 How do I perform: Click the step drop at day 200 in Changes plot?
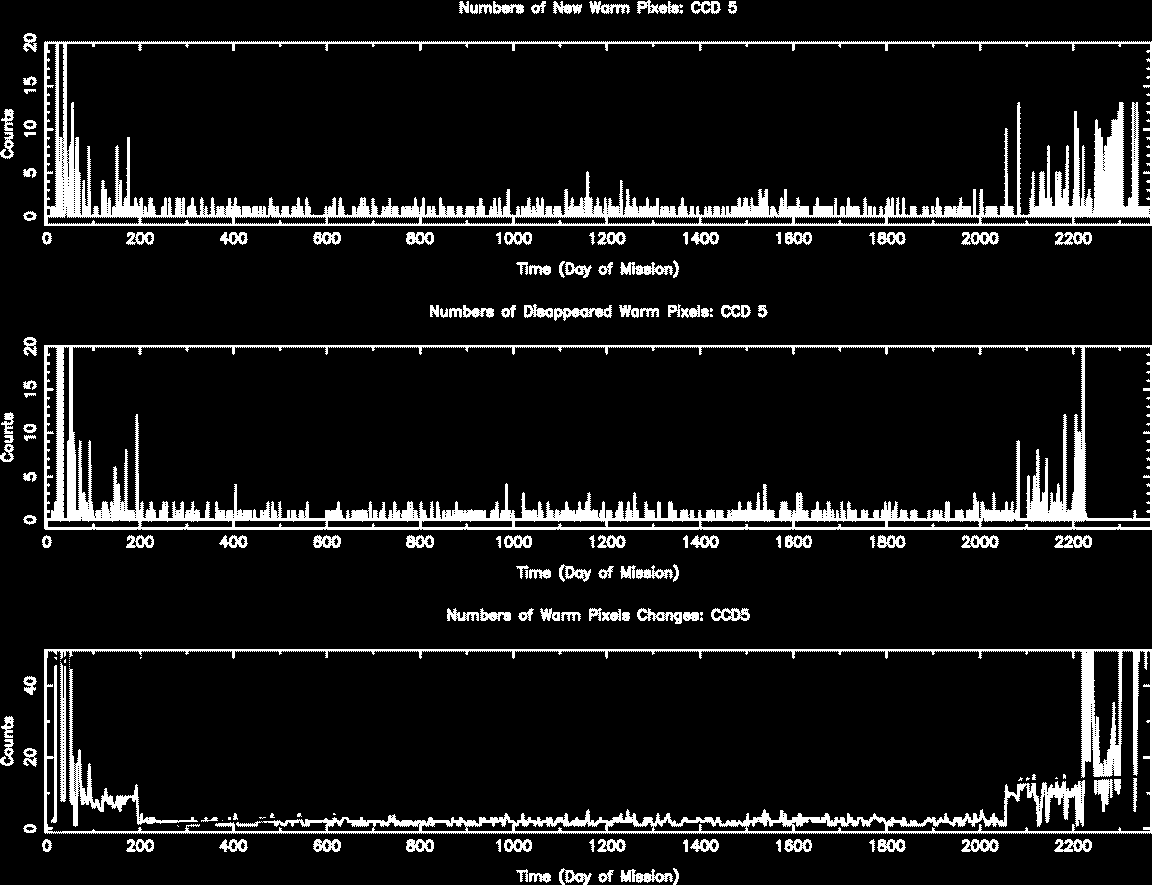[139, 803]
